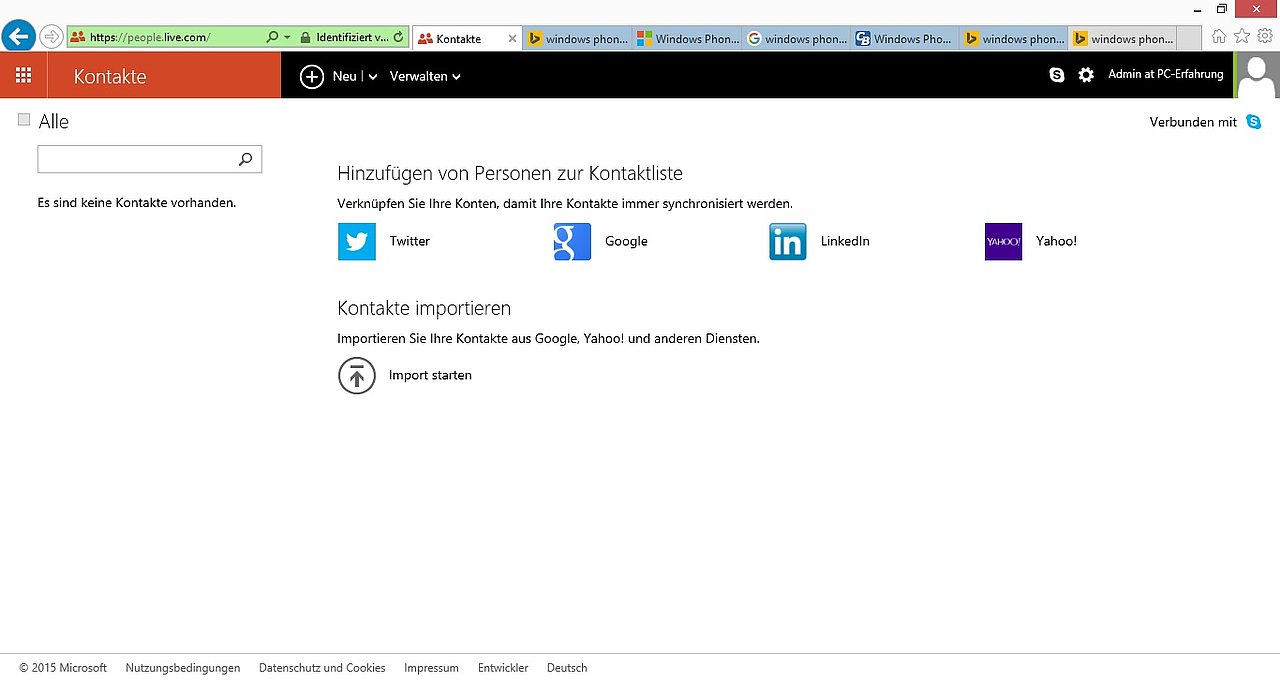Viewport: 1280px width, 682px height.
Task: Click Es sind keine Kontakte vorhanden text
Action: (137, 202)
